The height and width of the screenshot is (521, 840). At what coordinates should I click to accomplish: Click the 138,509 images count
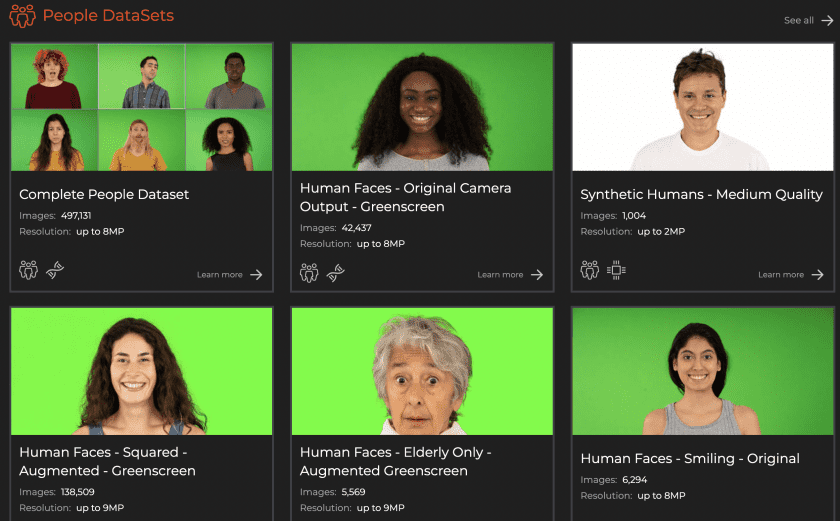click(x=78, y=492)
